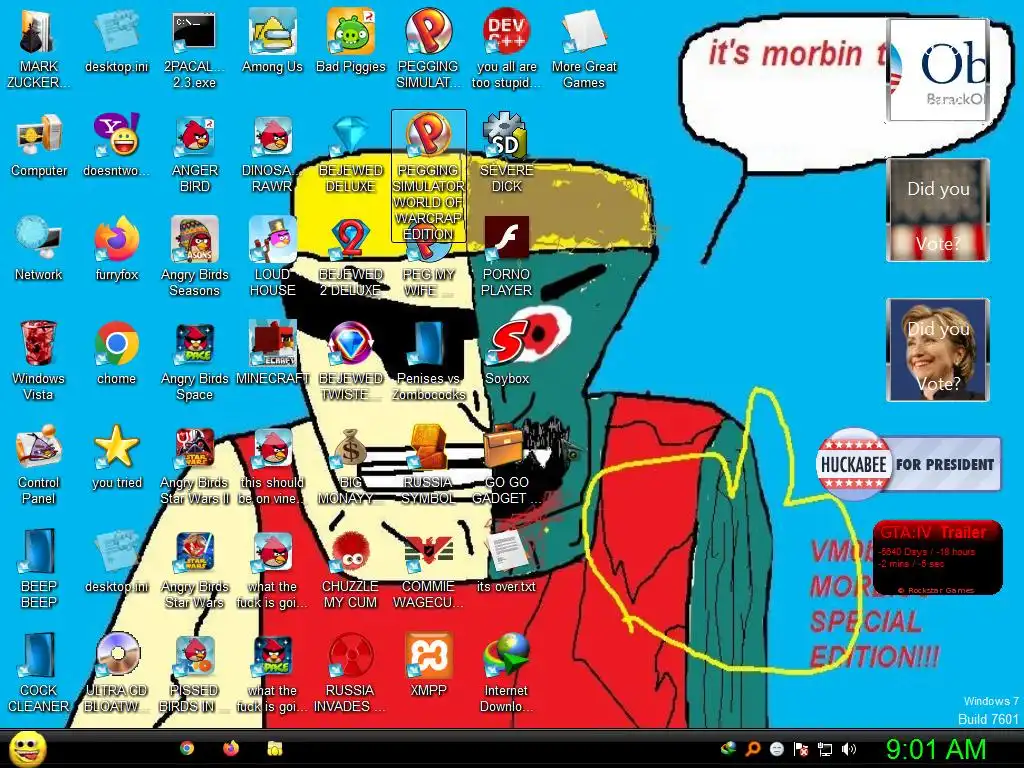Open the network tray icon
Viewport: 1024px width, 768px height.
(825, 749)
